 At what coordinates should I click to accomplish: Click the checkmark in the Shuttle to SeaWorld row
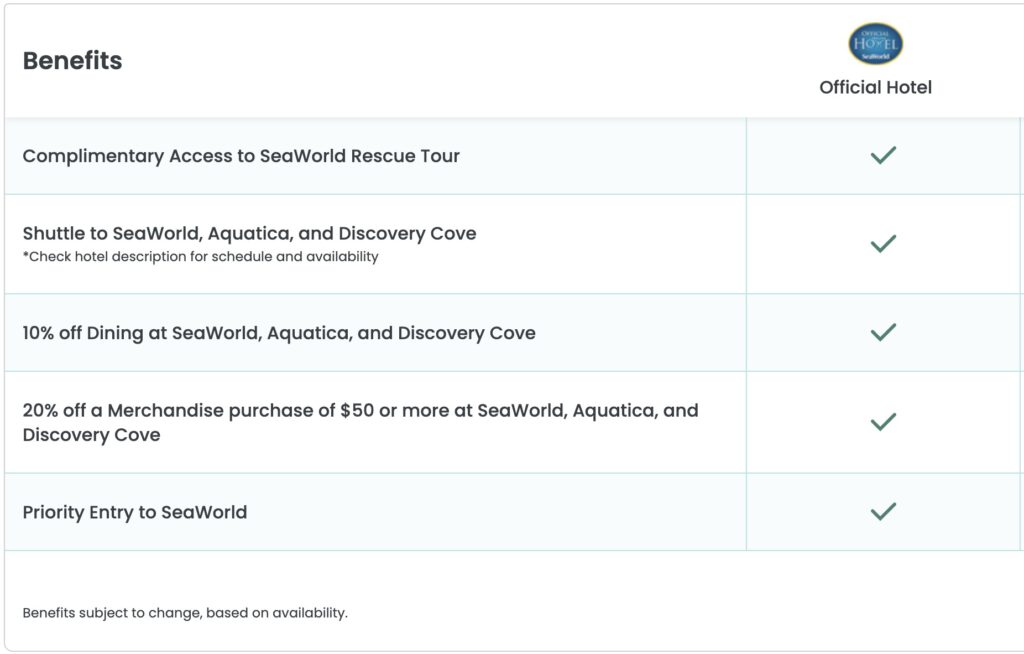click(883, 244)
